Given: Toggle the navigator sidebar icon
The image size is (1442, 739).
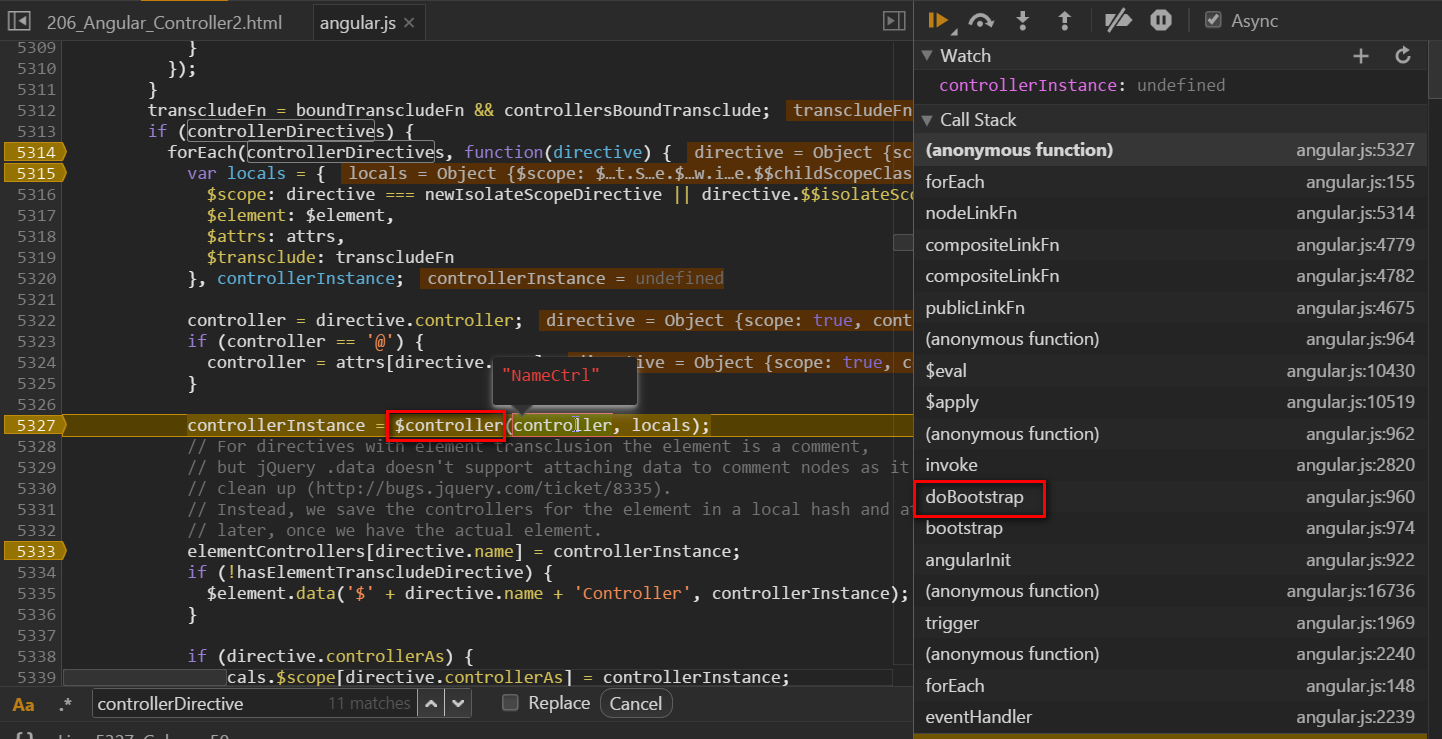Looking at the screenshot, I should 894,21.
